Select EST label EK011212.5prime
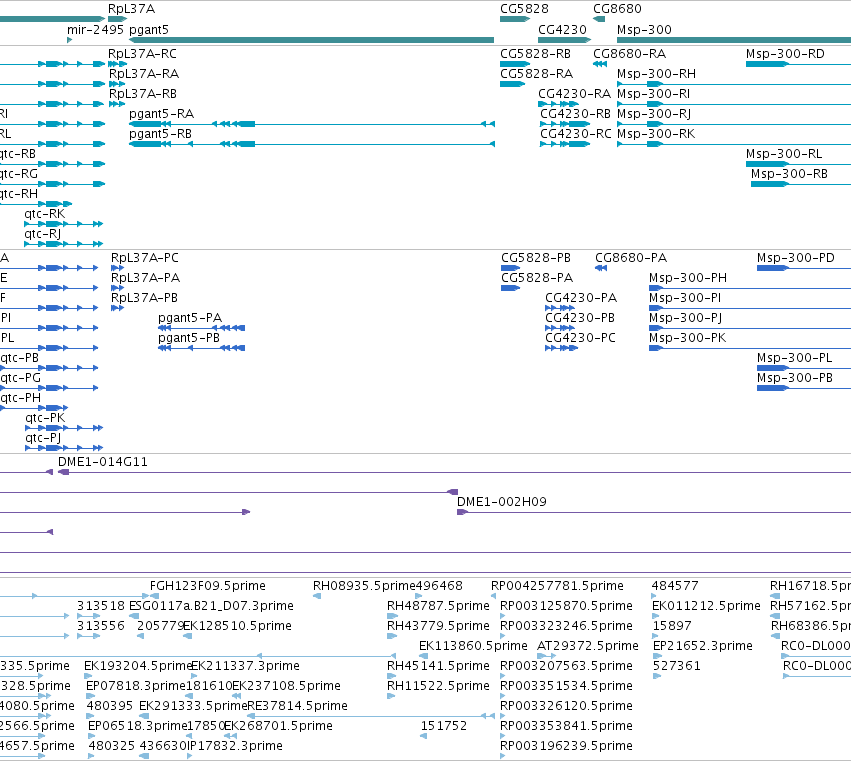The image size is (851, 761). [706, 606]
